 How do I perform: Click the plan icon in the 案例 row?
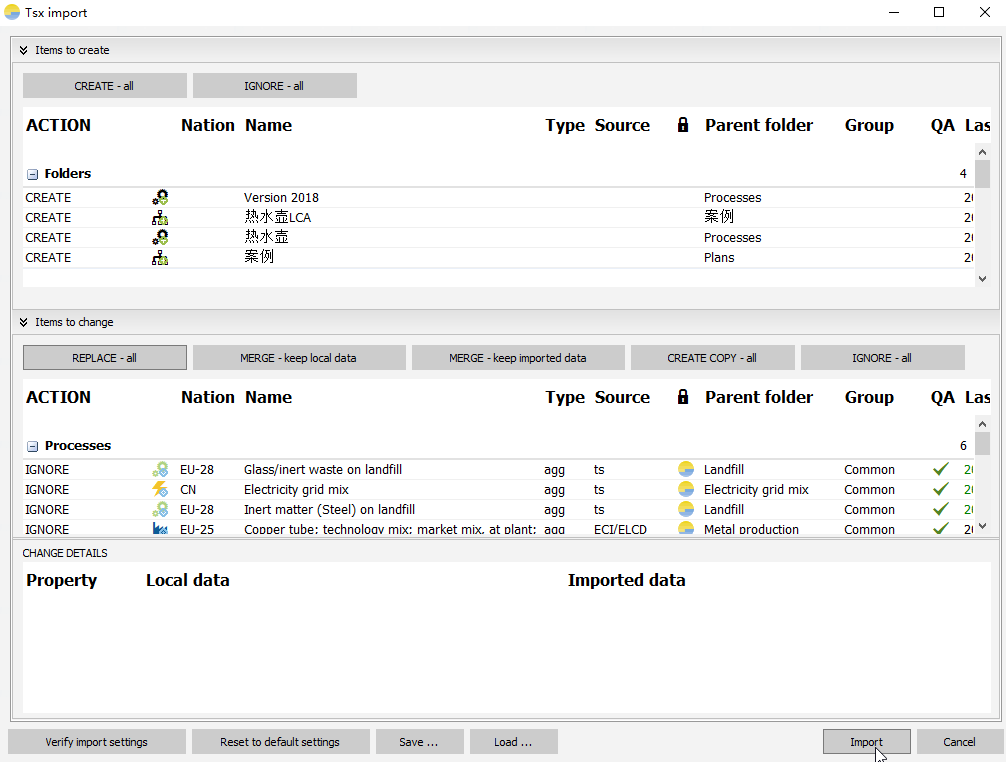(x=160, y=258)
